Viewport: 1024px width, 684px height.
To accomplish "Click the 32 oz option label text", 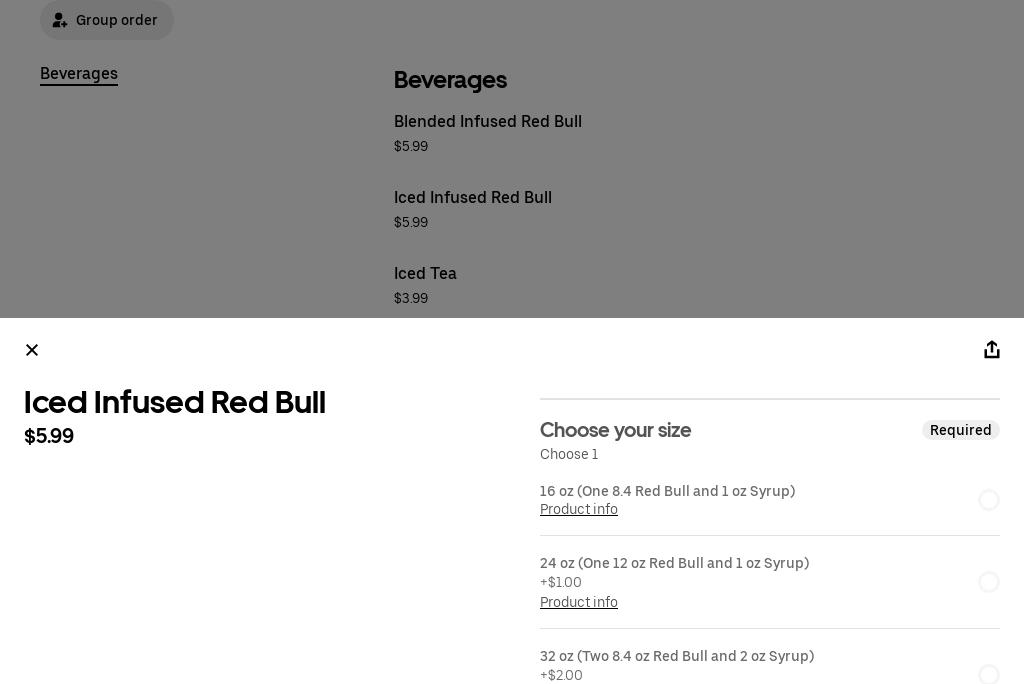I will coord(677,657).
